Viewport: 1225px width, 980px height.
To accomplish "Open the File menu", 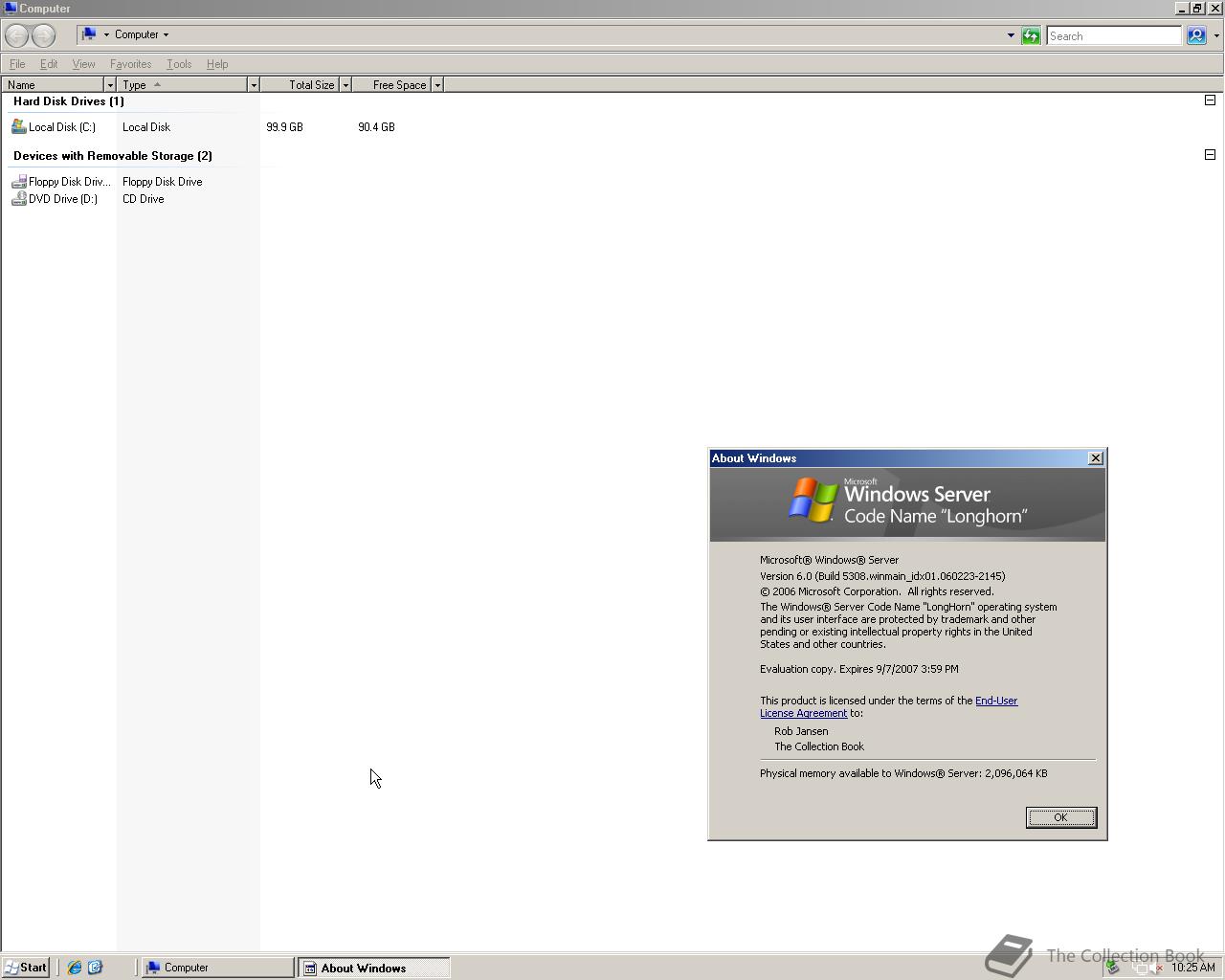I will click(17, 64).
